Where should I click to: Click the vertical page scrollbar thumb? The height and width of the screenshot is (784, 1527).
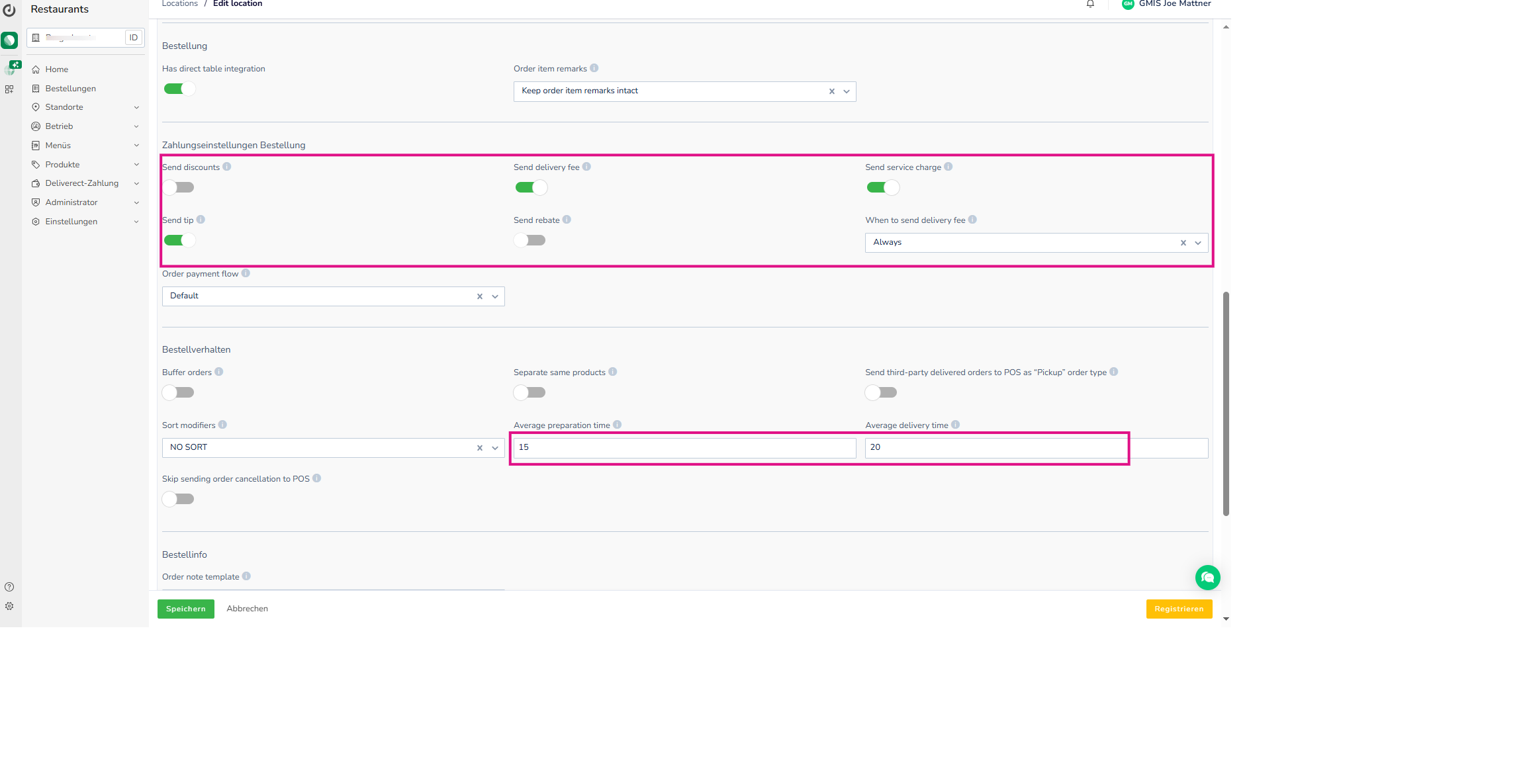pyautogui.click(x=1226, y=404)
